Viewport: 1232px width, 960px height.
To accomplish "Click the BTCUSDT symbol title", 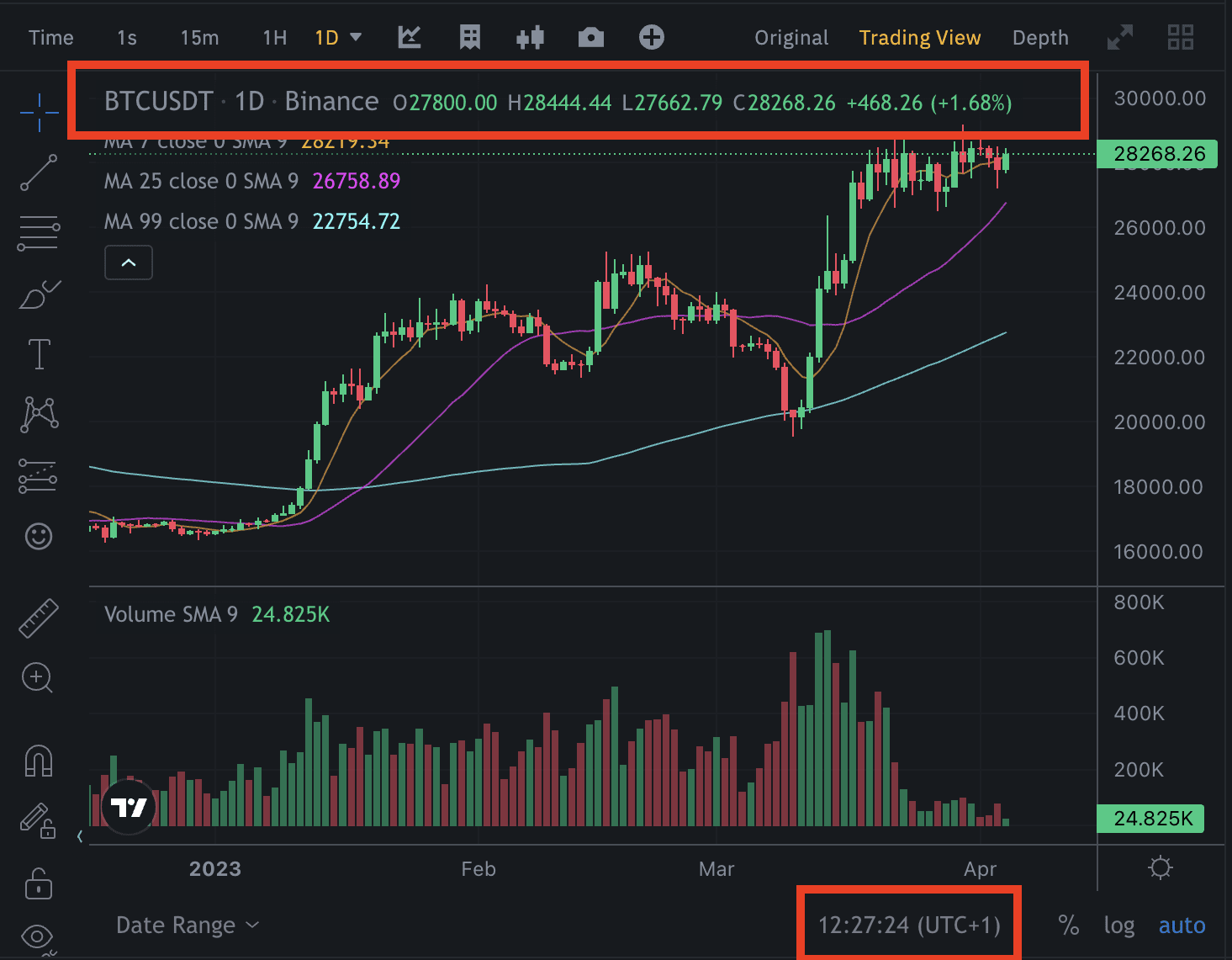I will click(158, 102).
